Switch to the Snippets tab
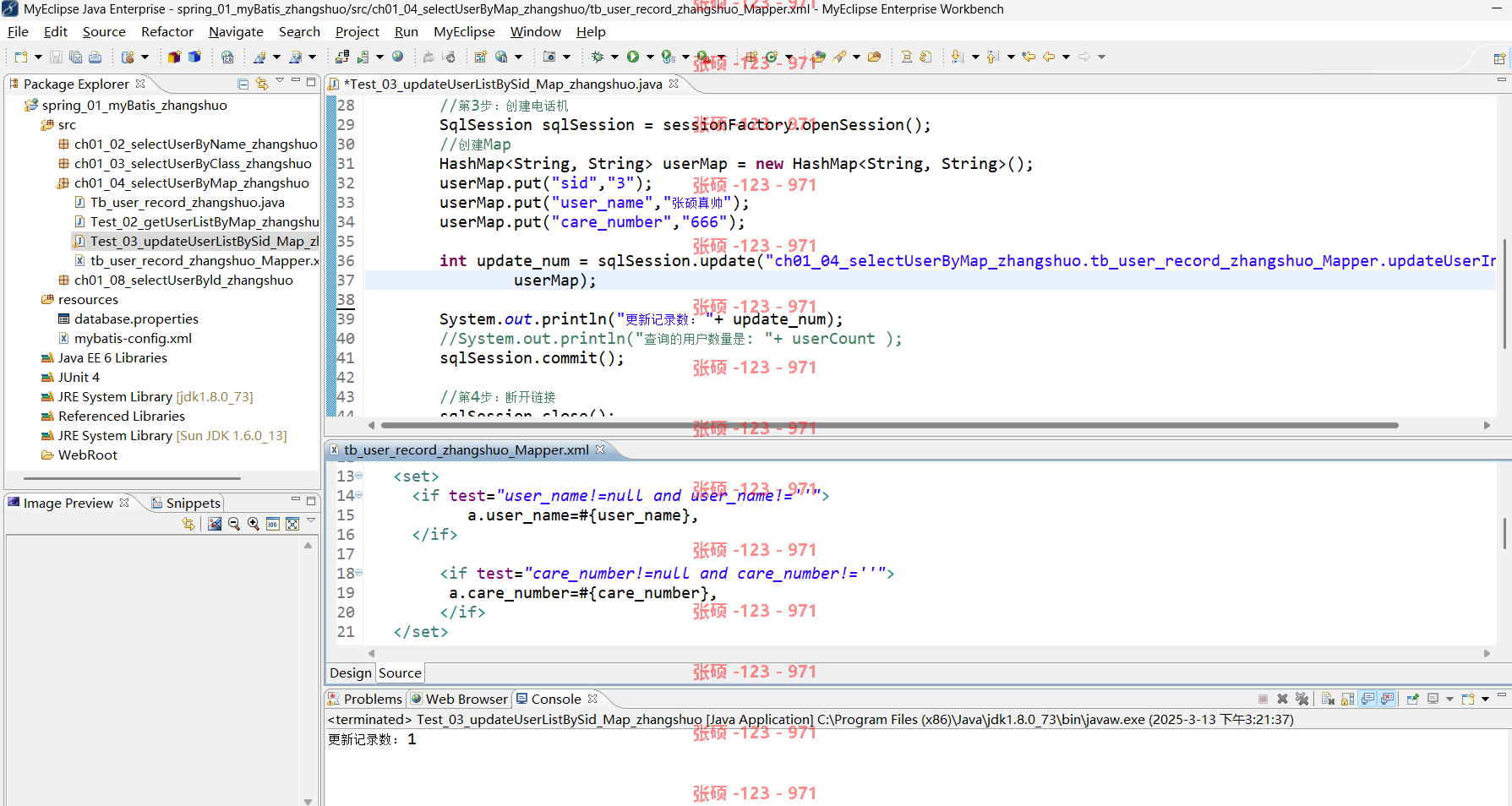1512x806 pixels. point(185,504)
